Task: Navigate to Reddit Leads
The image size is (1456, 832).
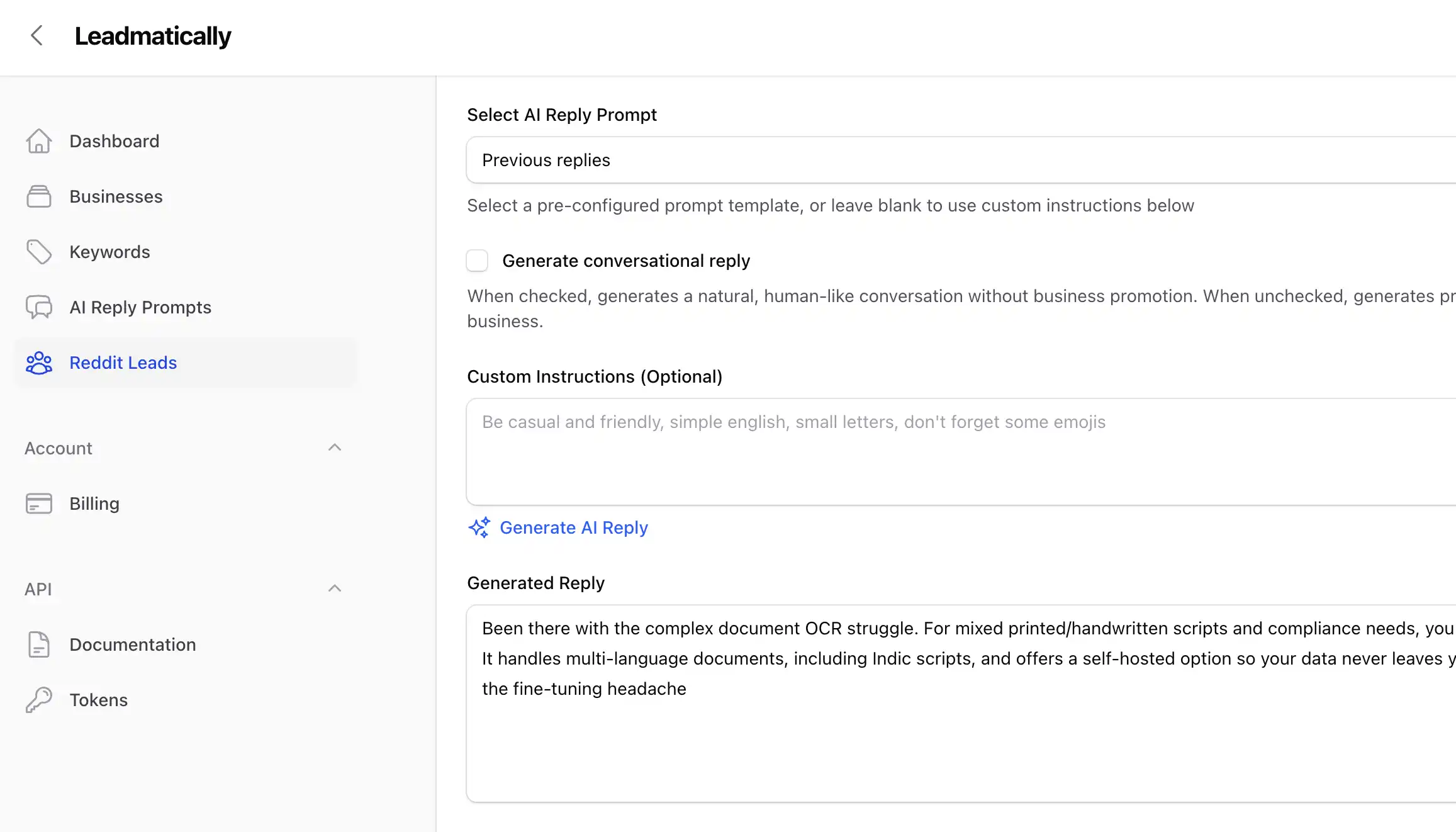Action: click(123, 363)
